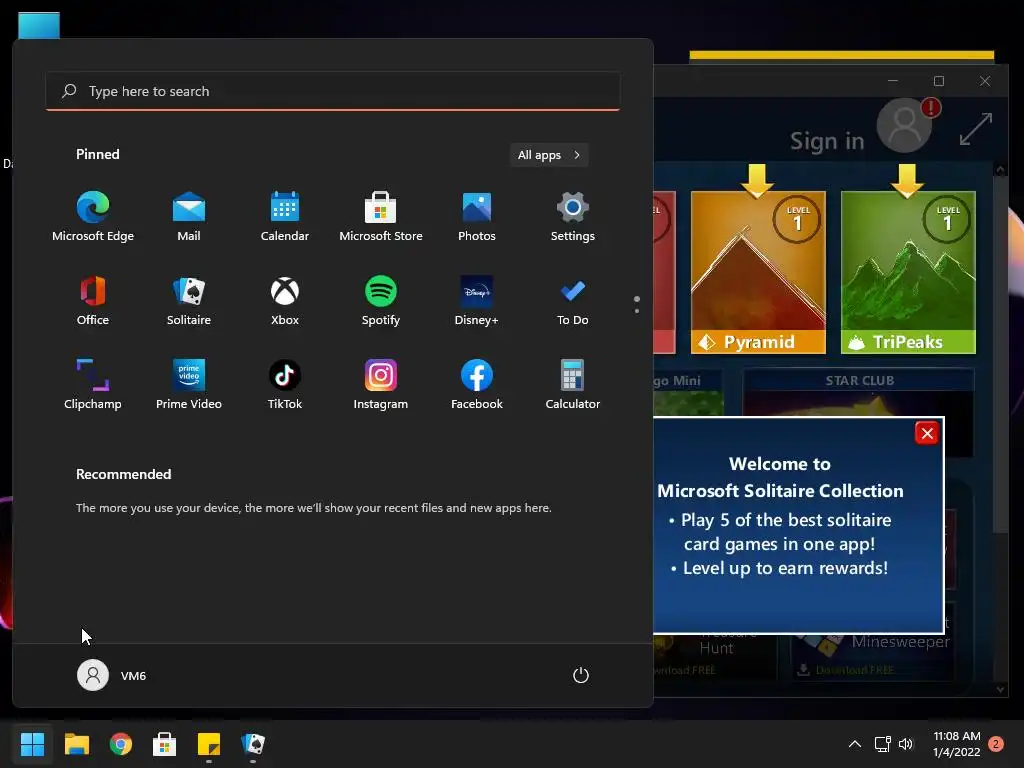Open the Office app
Viewport: 1024px width, 768px height.
tap(93, 300)
